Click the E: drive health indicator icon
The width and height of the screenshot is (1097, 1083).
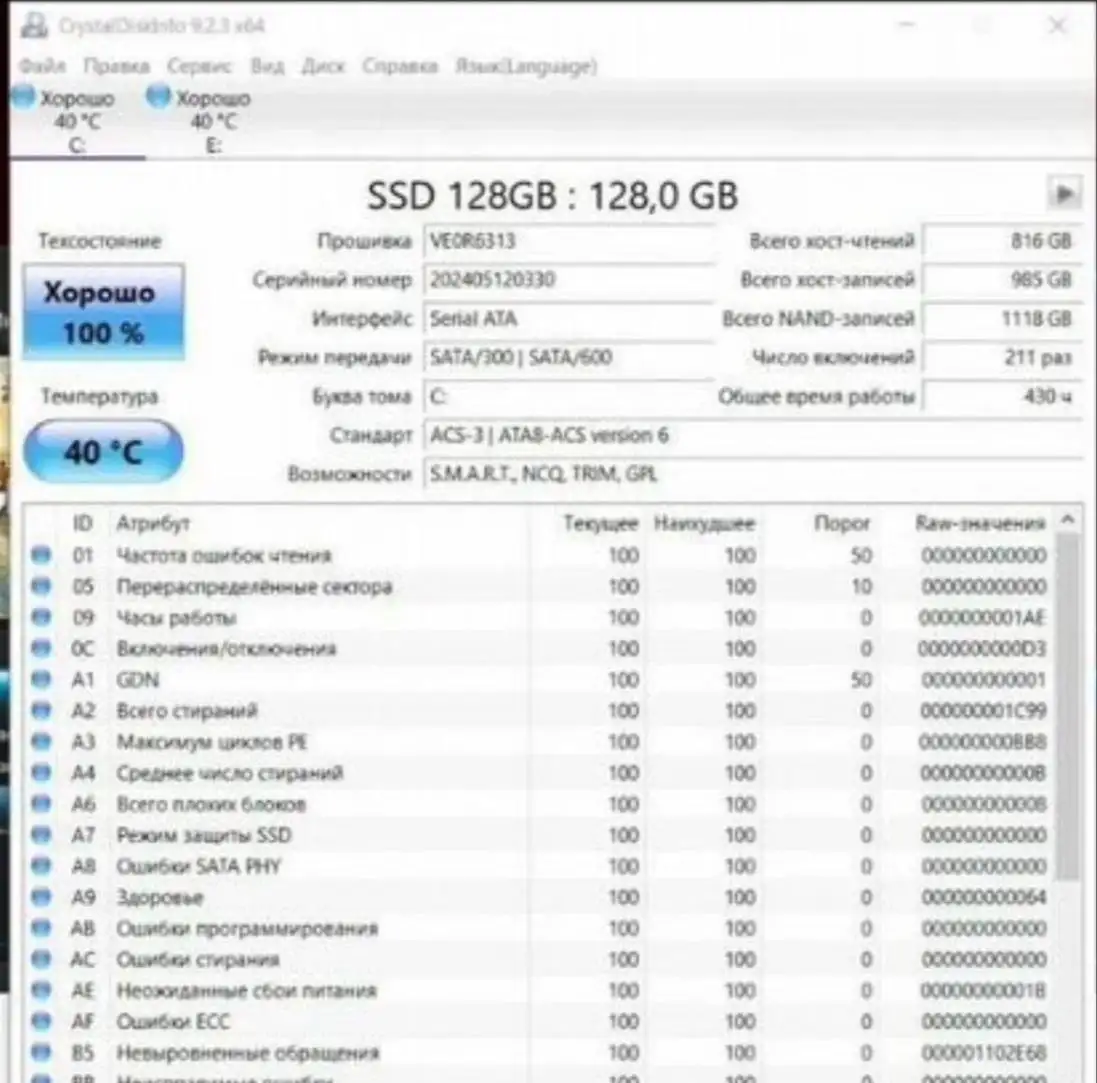tap(157, 98)
